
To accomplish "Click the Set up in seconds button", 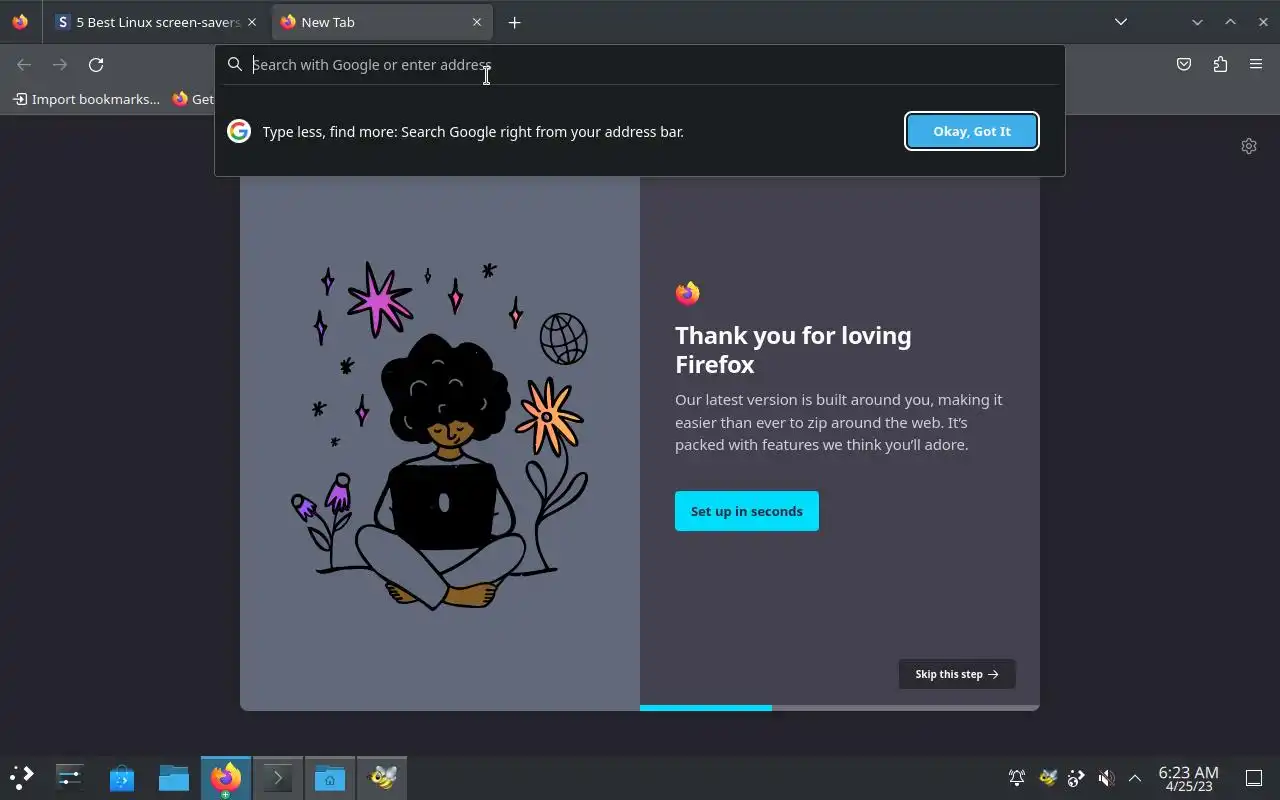I will point(747,511).
